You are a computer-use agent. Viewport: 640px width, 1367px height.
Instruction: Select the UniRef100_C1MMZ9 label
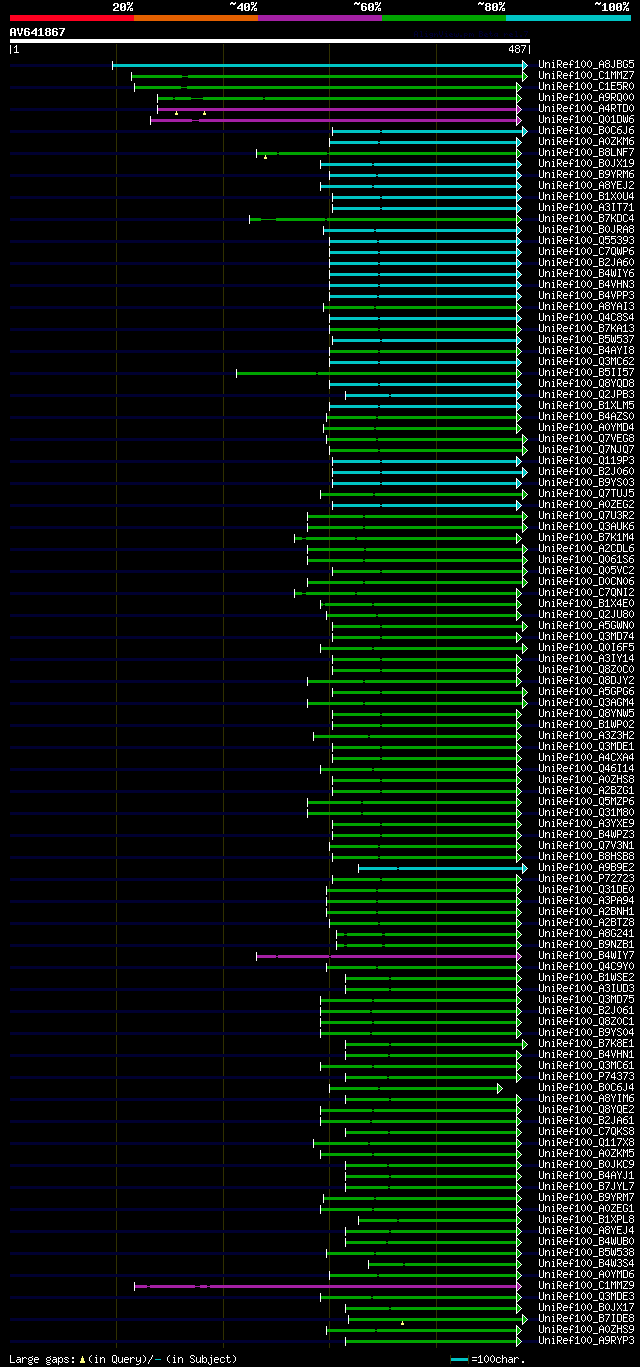(x=586, y=1286)
